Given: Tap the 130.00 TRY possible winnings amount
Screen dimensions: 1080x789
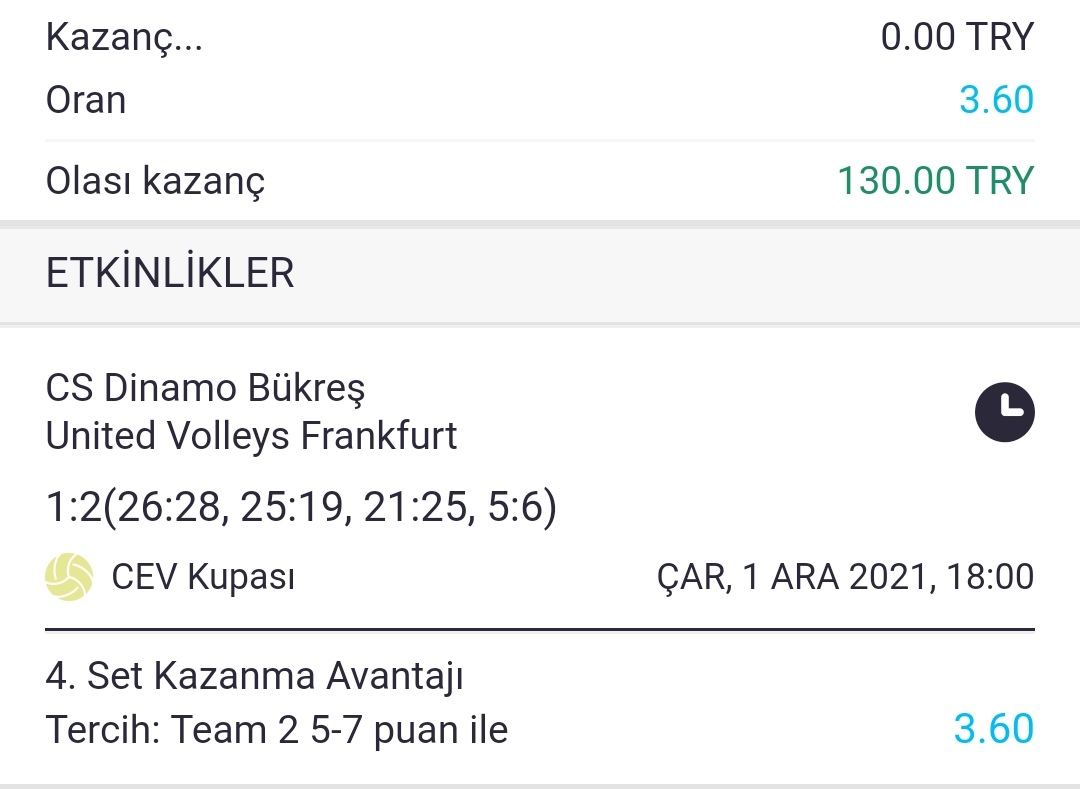Looking at the screenshot, I should 935,181.
